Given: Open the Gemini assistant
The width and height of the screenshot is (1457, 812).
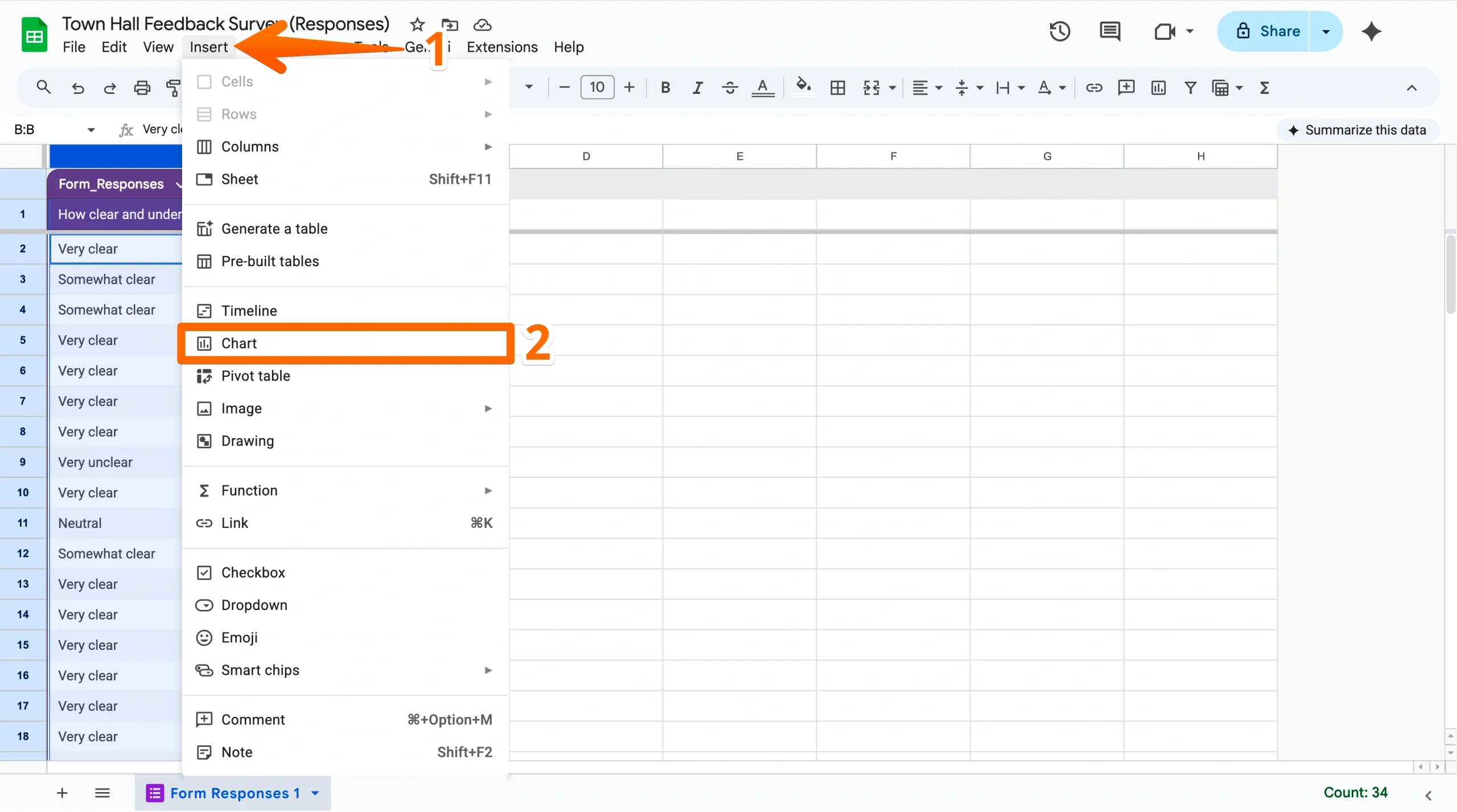Looking at the screenshot, I should click(x=1371, y=31).
